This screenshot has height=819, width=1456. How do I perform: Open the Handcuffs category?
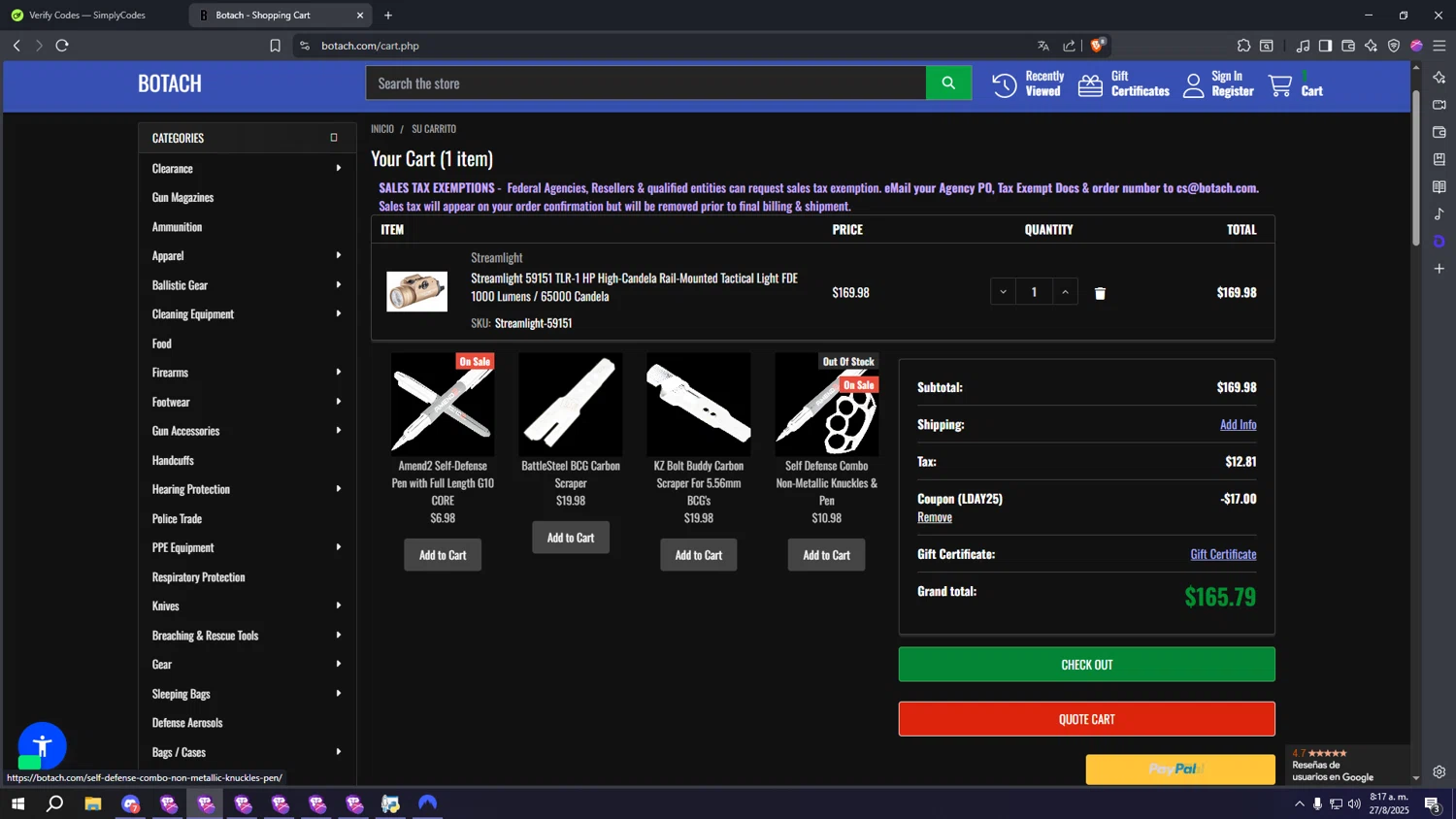[x=173, y=460]
